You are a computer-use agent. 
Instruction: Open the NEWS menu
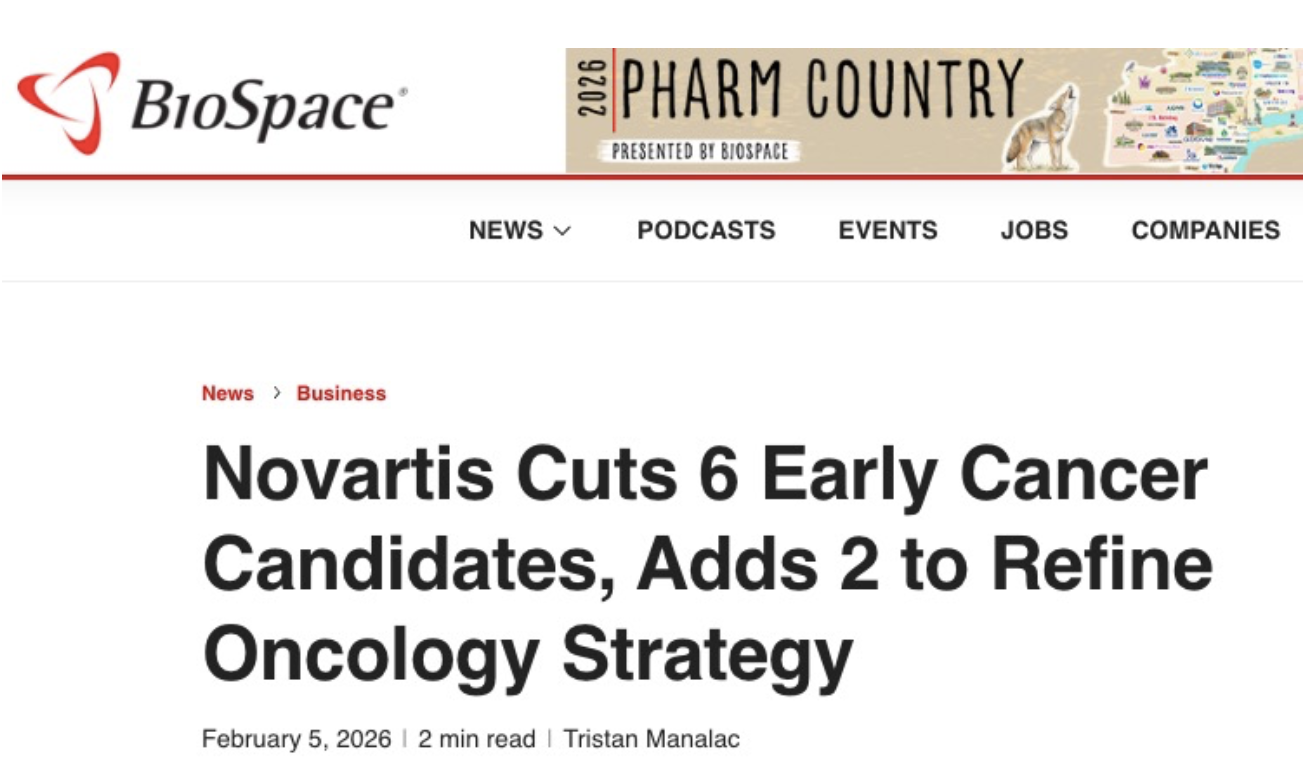506,230
